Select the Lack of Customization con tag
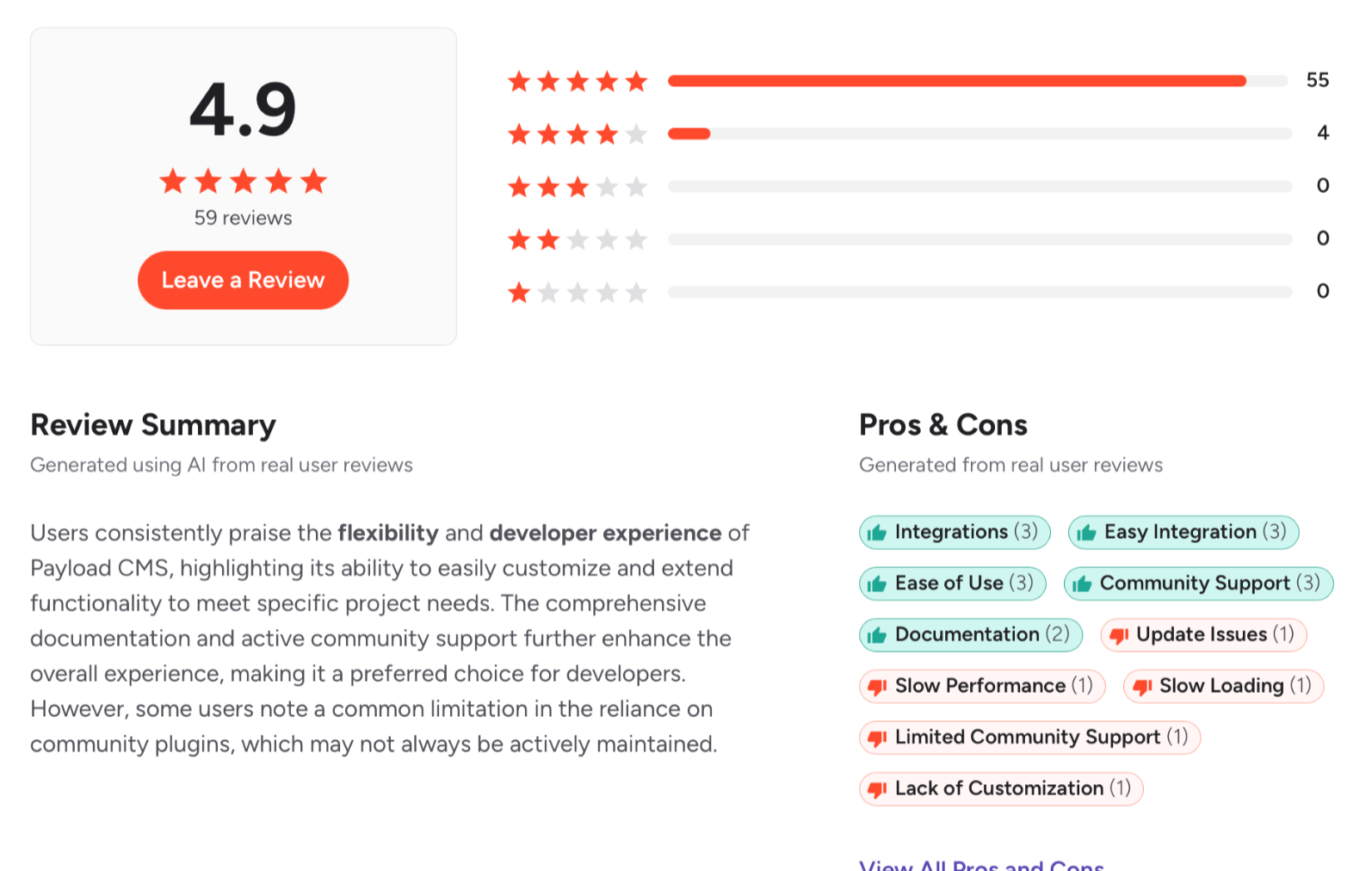This screenshot has height=871, width=1372. point(1001,789)
